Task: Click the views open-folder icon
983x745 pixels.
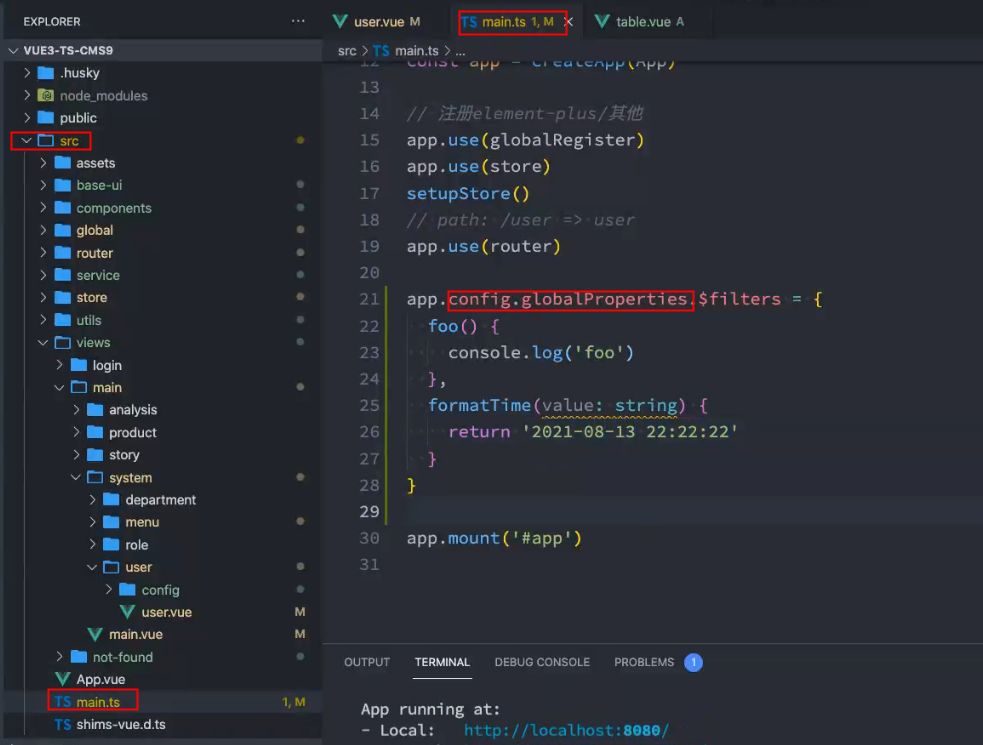Action: [62, 342]
